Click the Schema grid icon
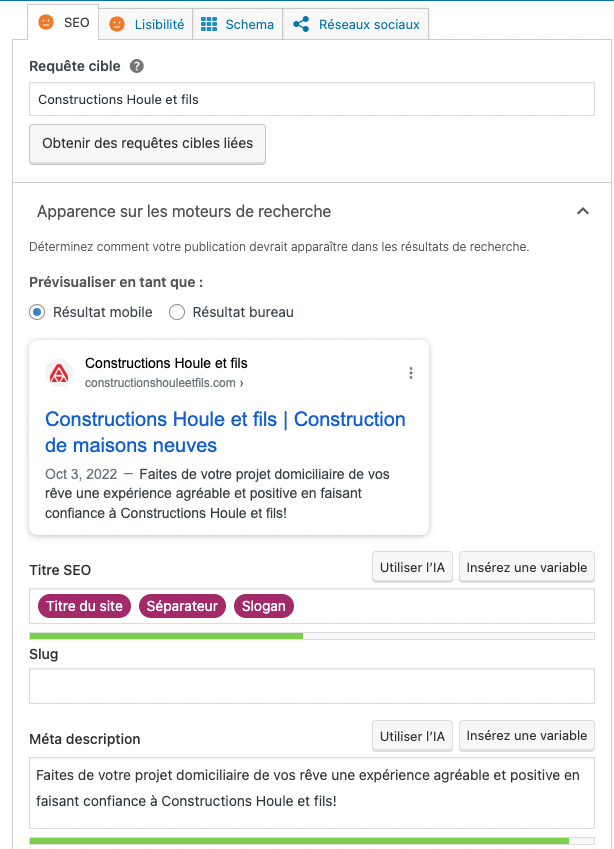Viewport: 614px width, 849px height. click(x=208, y=24)
